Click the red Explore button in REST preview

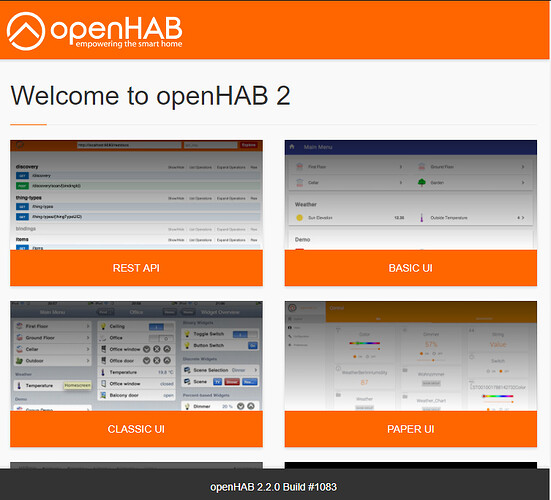249,145
